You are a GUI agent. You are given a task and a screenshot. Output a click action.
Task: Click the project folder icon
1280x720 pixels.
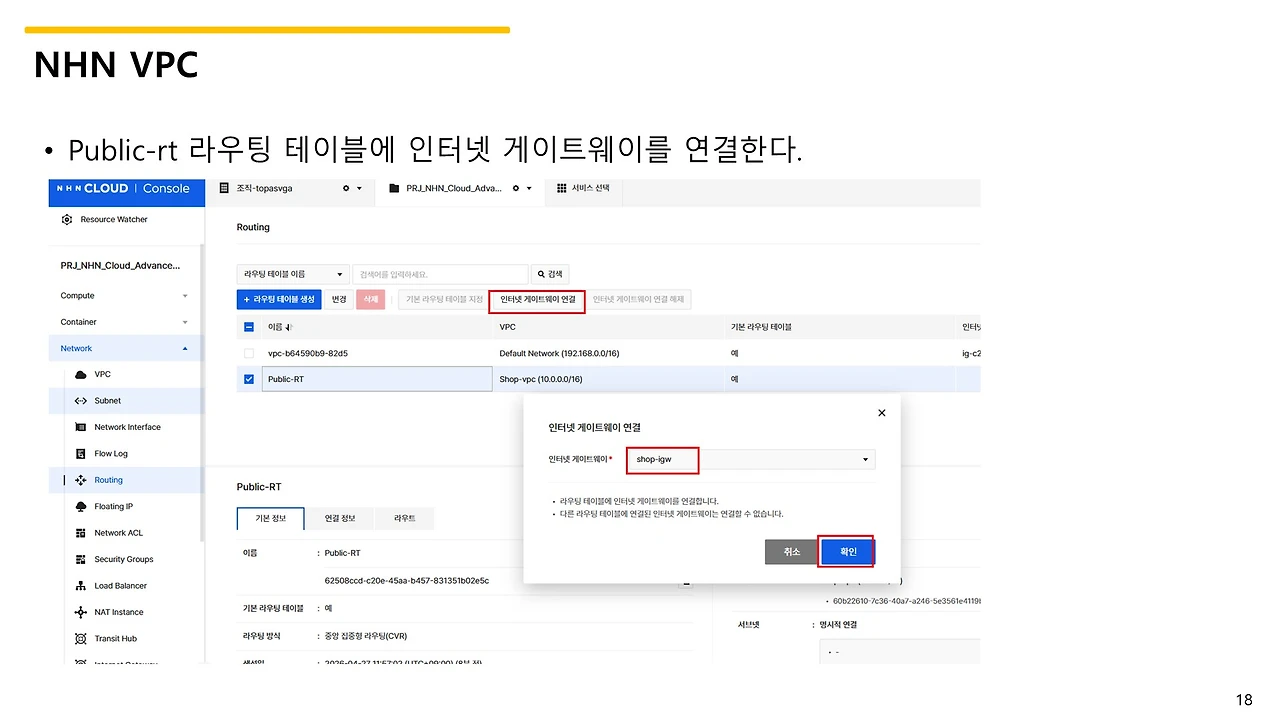click(x=394, y=188)
